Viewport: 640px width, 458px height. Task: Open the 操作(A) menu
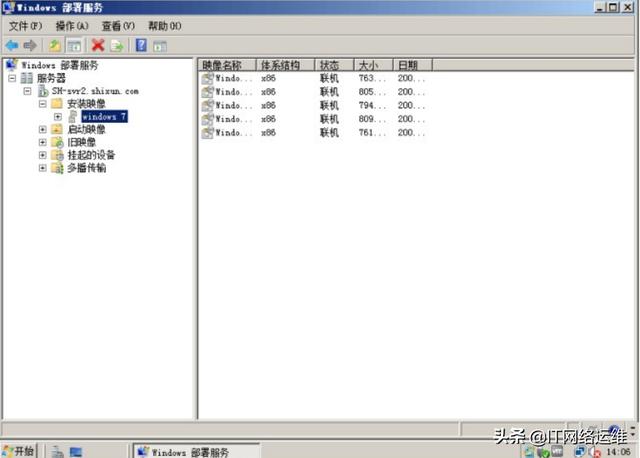pyautogui.click(x=72, y=26)
